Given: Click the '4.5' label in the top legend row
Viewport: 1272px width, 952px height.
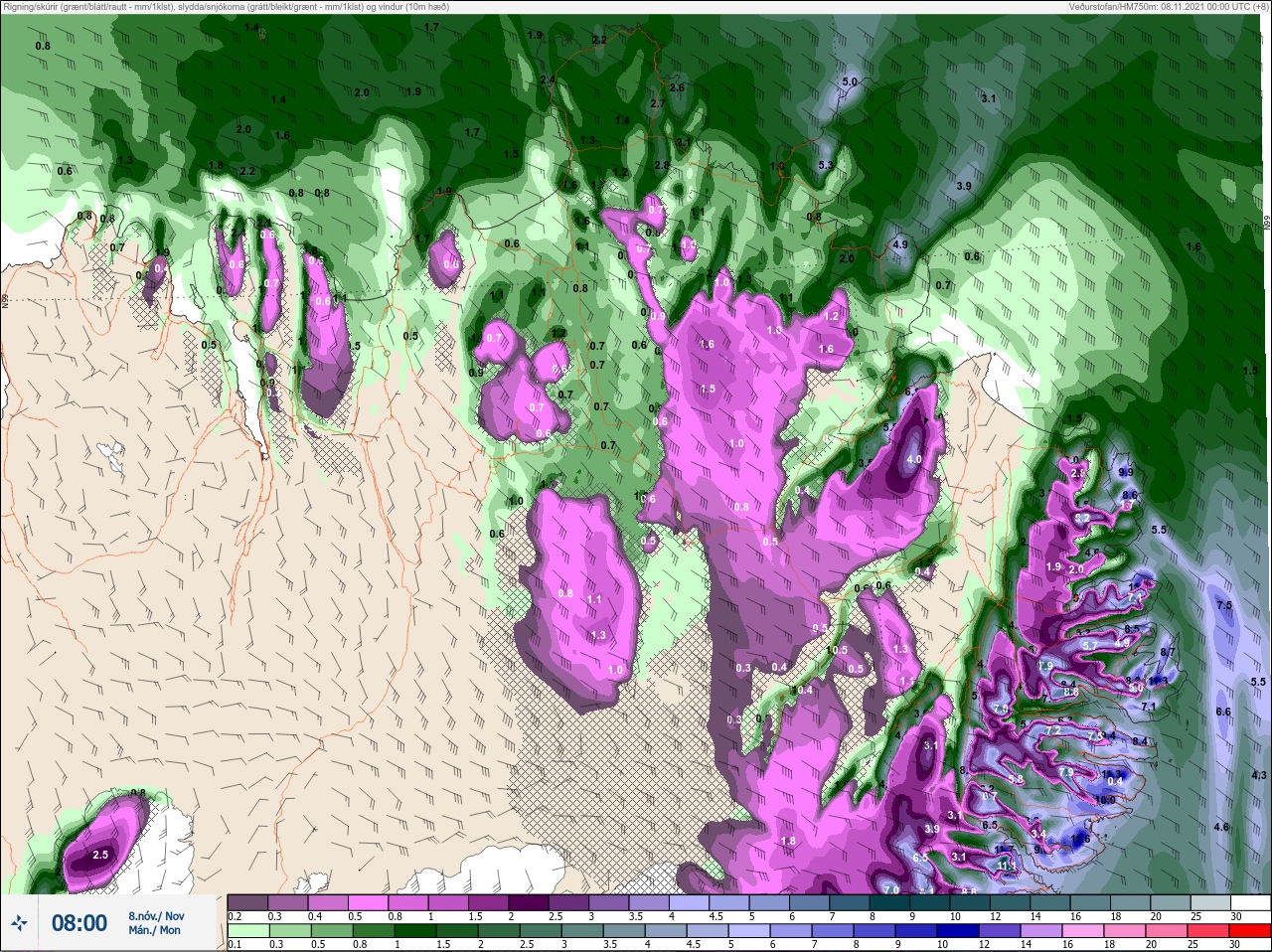Looking at the screenshot, I should tap(715, 916).
